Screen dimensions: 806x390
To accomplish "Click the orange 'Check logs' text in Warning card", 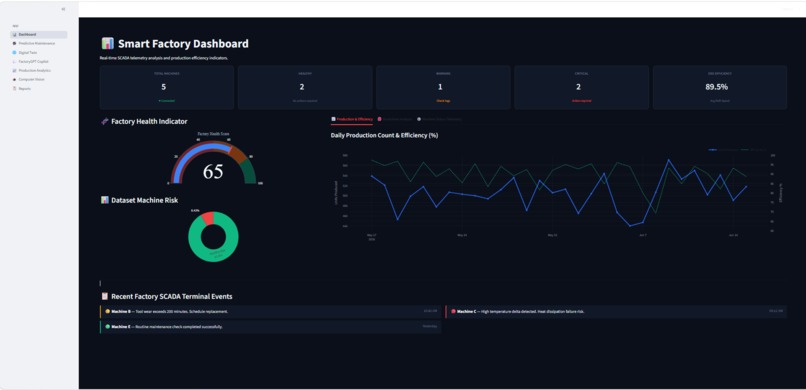I will pos(443,101).
